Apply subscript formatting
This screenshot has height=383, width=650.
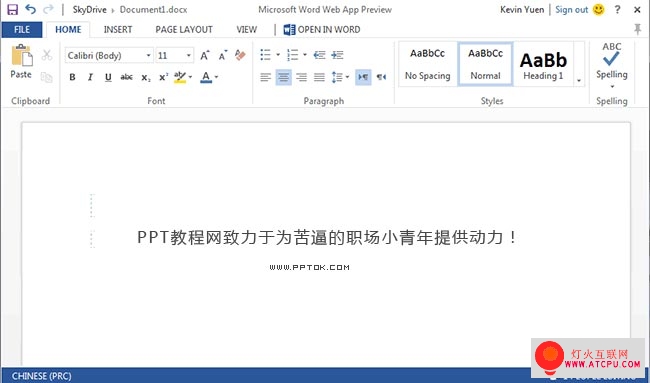(146, 77)
